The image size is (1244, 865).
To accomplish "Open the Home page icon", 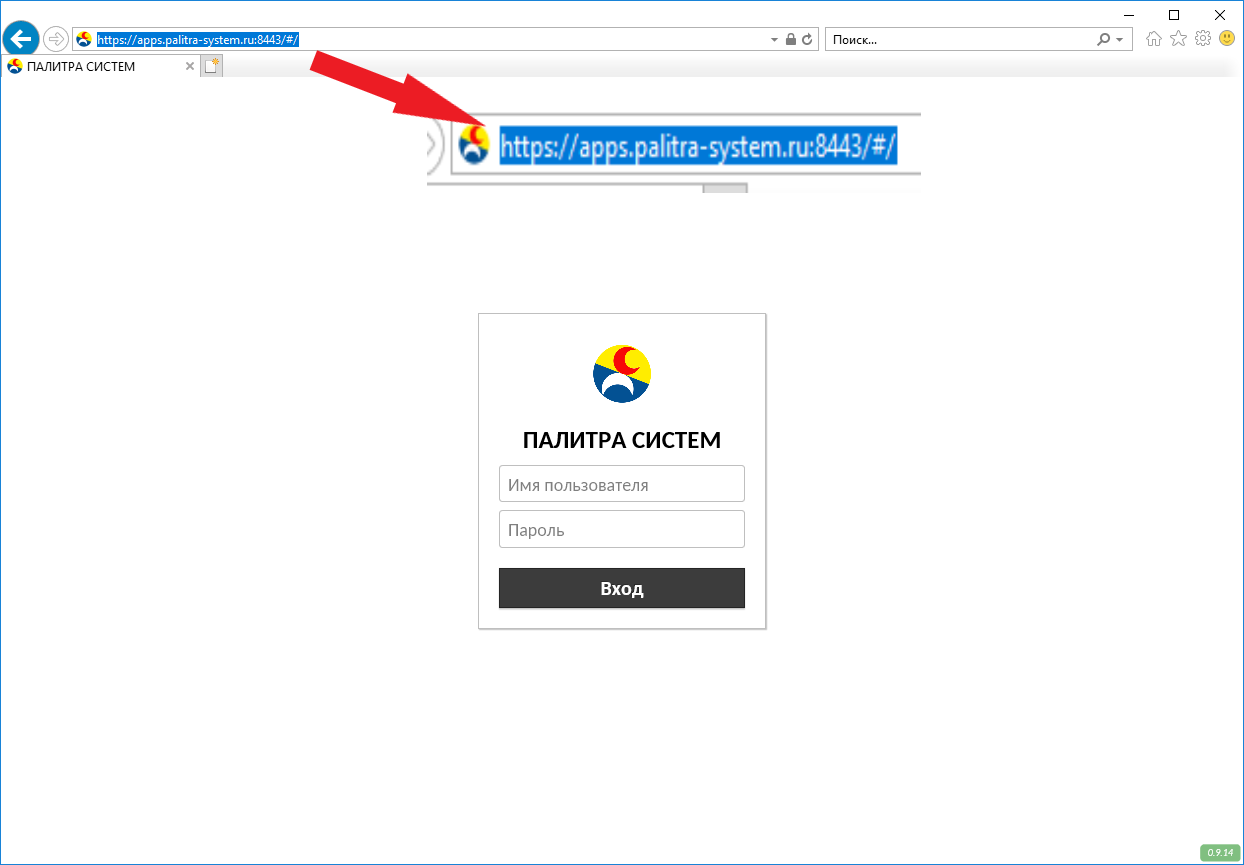I will coord(1154,39).
